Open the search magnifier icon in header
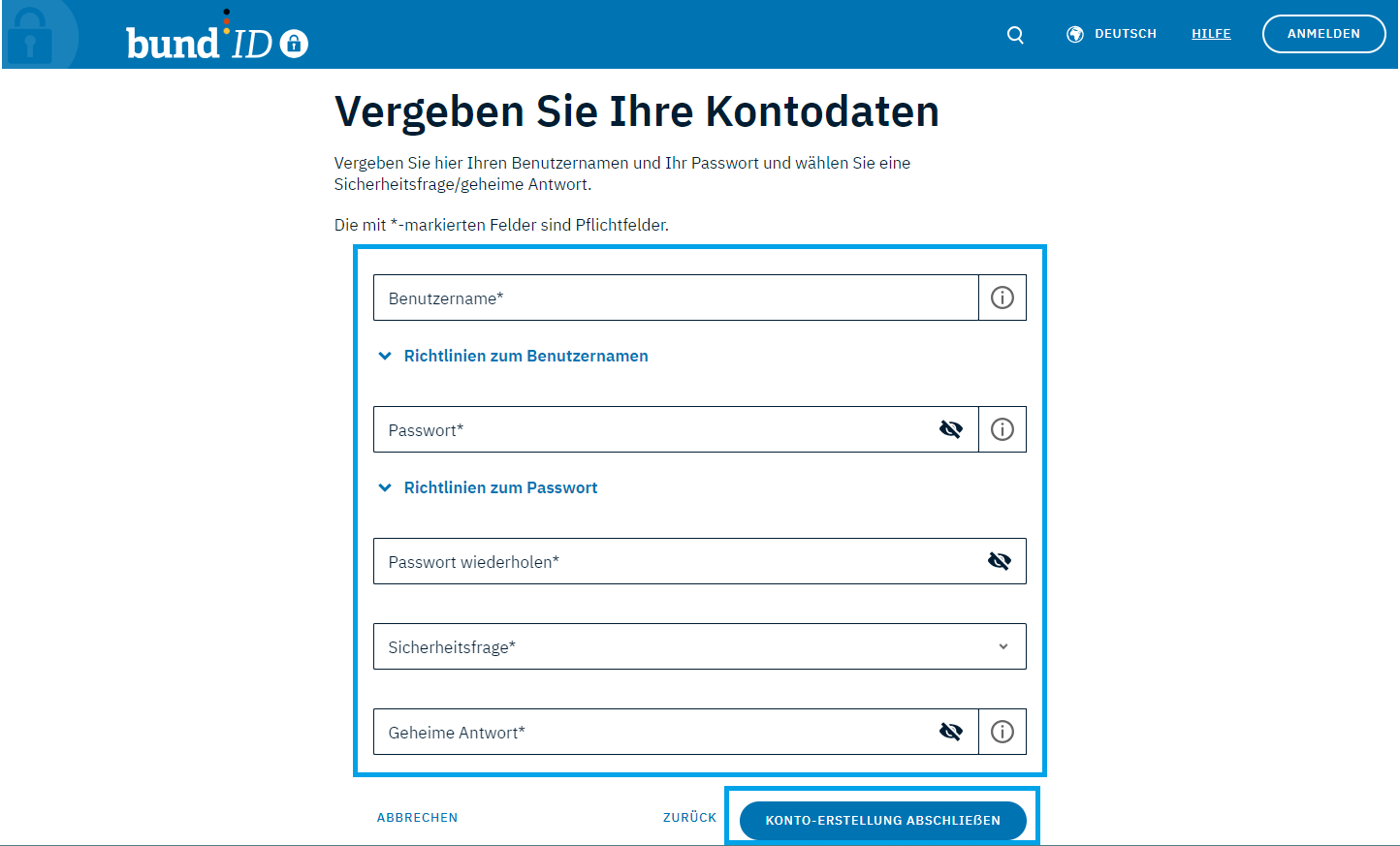The height and width of the screenshot is (846, 1400). click(x=1015, y=35)
